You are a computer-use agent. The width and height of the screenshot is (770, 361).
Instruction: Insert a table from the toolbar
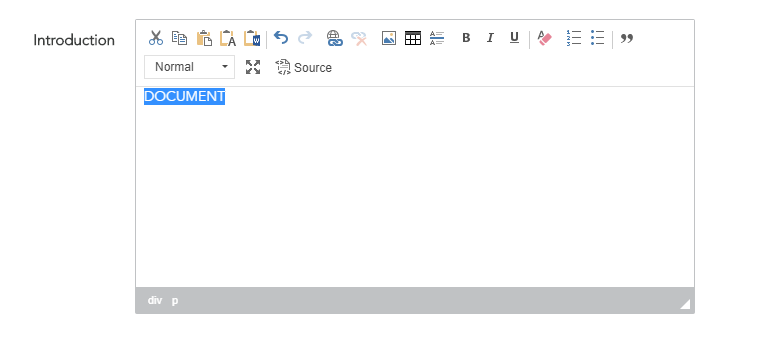(x=413, y=38)
